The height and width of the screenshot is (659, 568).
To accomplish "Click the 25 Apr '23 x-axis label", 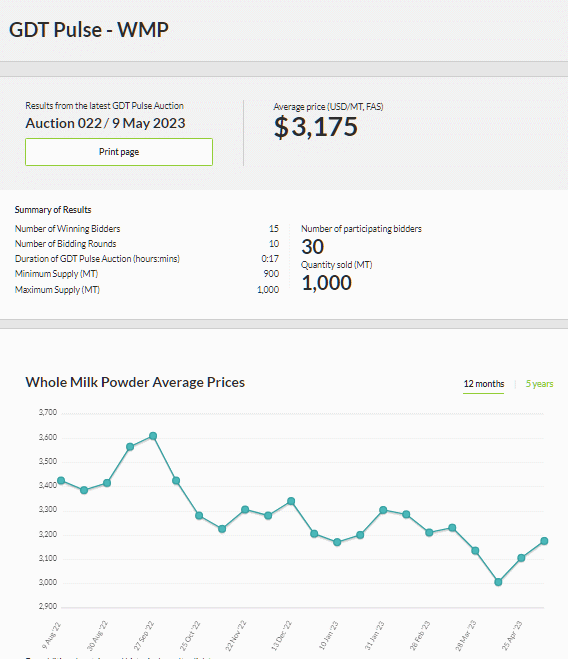I will pyautogui.click(x=512, y=635).
